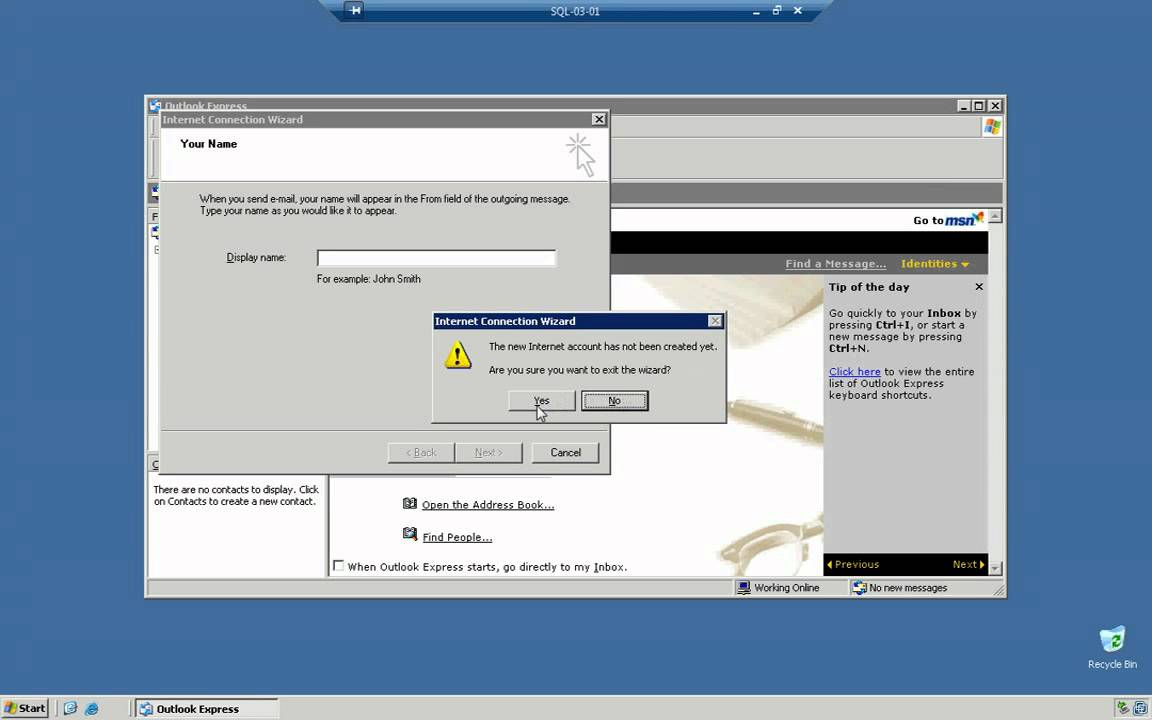Minimize the Outlook Express window

[x=964, y=106]
